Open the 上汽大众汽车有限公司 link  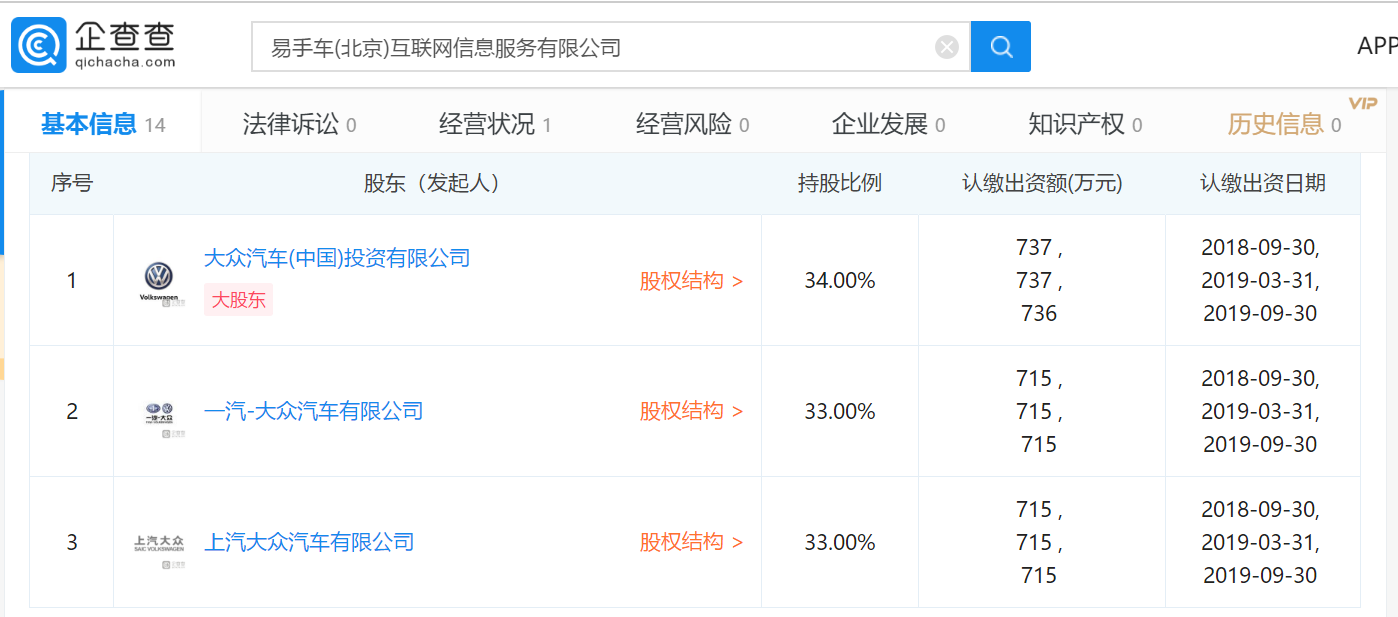point(310,542)
